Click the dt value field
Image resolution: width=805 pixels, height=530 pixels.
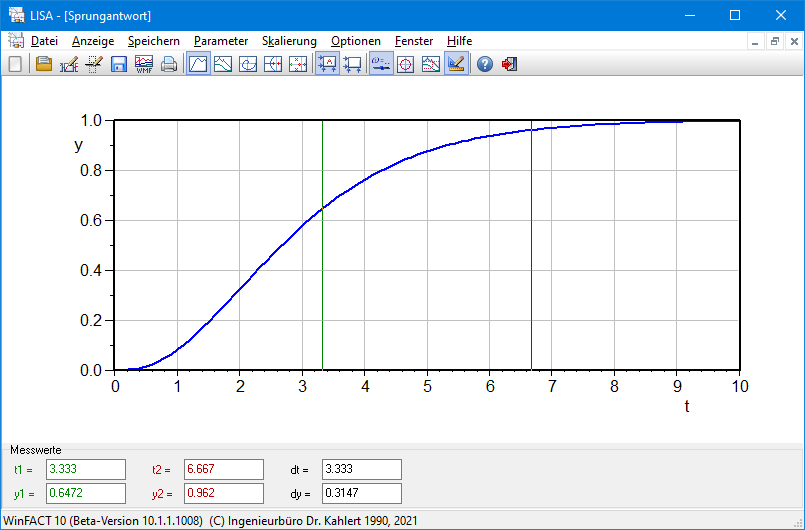(x=362, y=469)
